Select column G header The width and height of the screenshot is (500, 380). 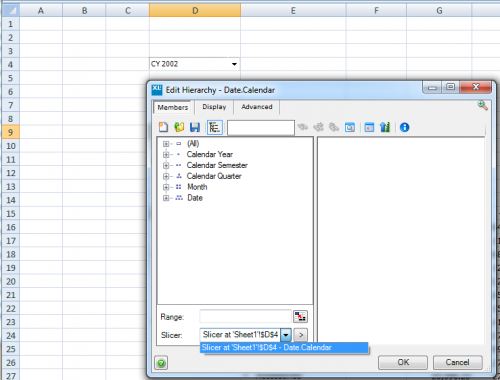[x=439, y=11]
